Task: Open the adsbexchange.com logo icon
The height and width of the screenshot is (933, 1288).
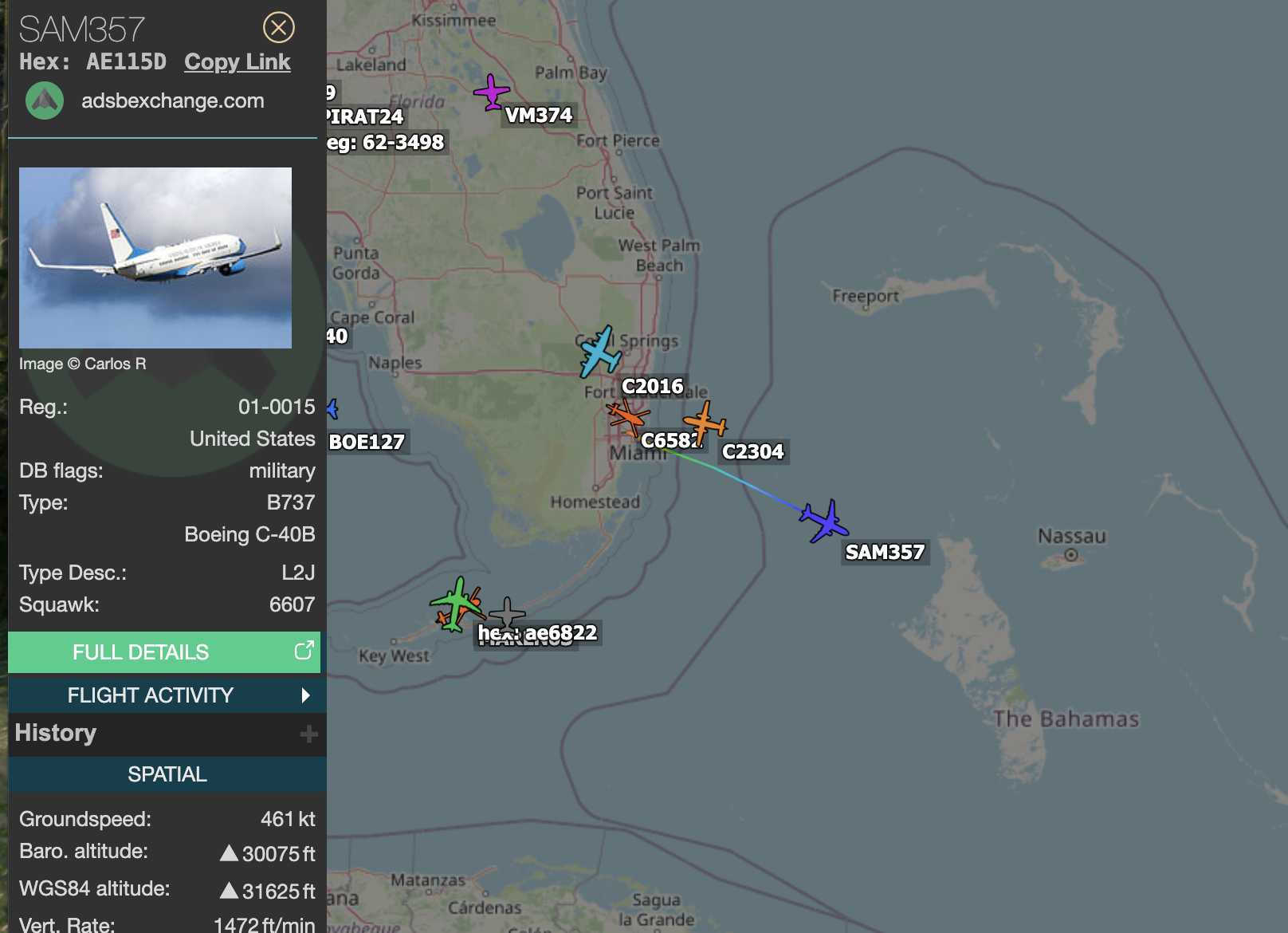Action: pos(45,100)
